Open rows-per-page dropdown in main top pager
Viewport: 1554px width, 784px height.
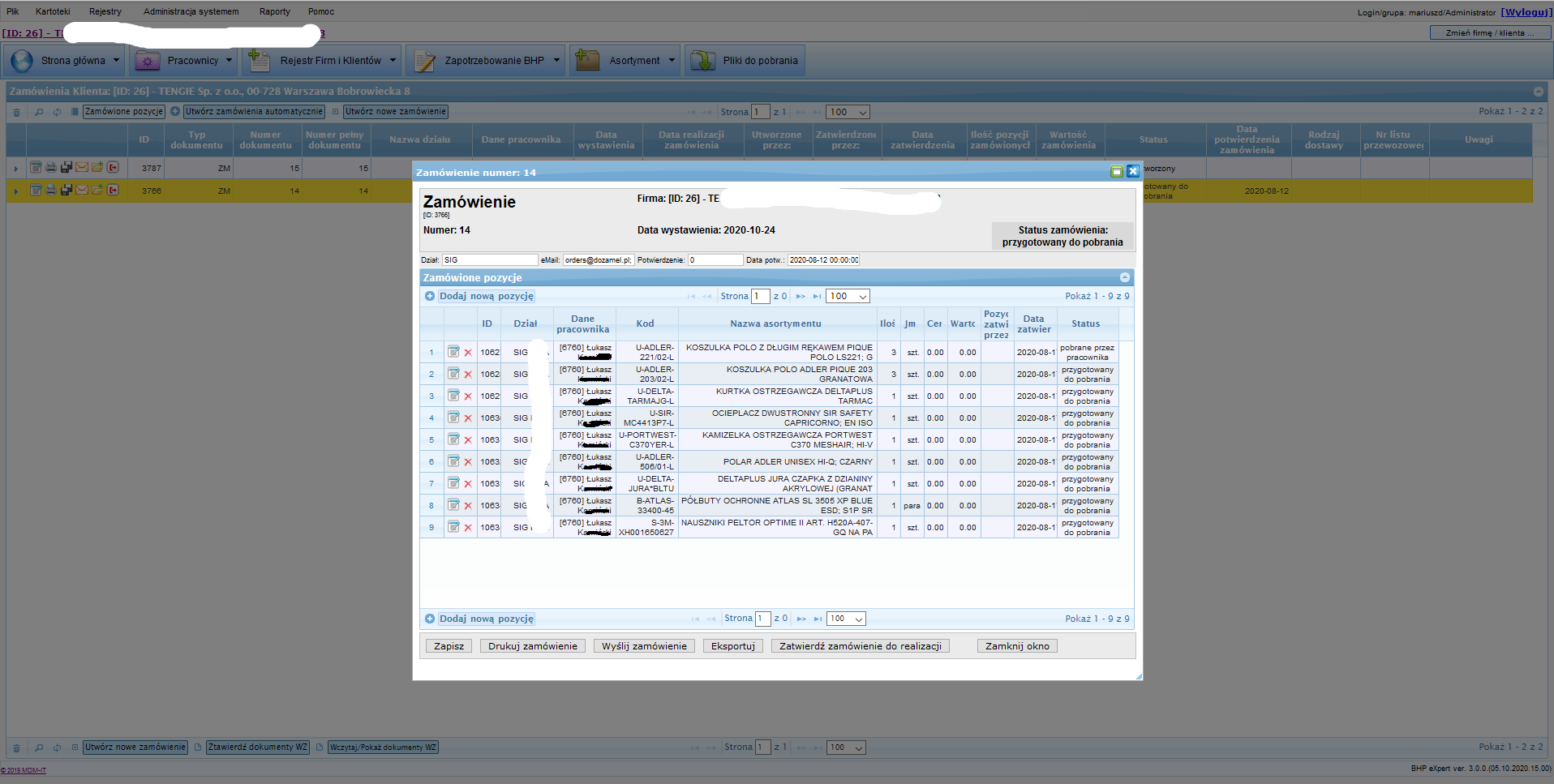coord(848,112)
